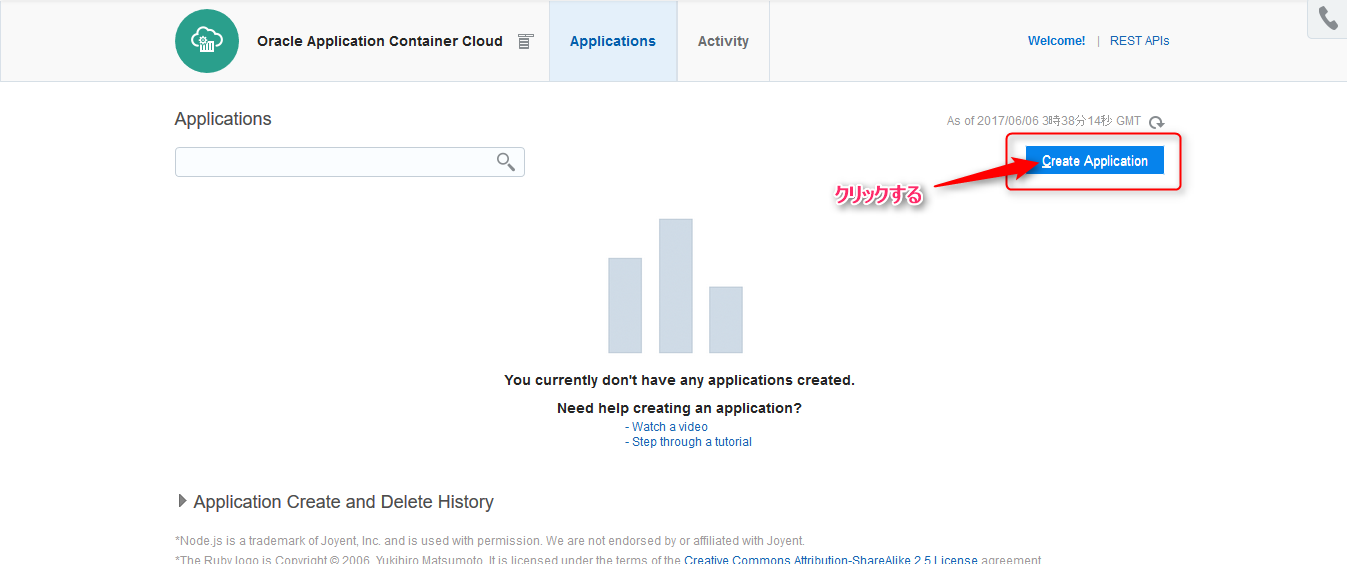Click the Applications page heading
The image size is (1347, 564).
[x=223, y=119]
